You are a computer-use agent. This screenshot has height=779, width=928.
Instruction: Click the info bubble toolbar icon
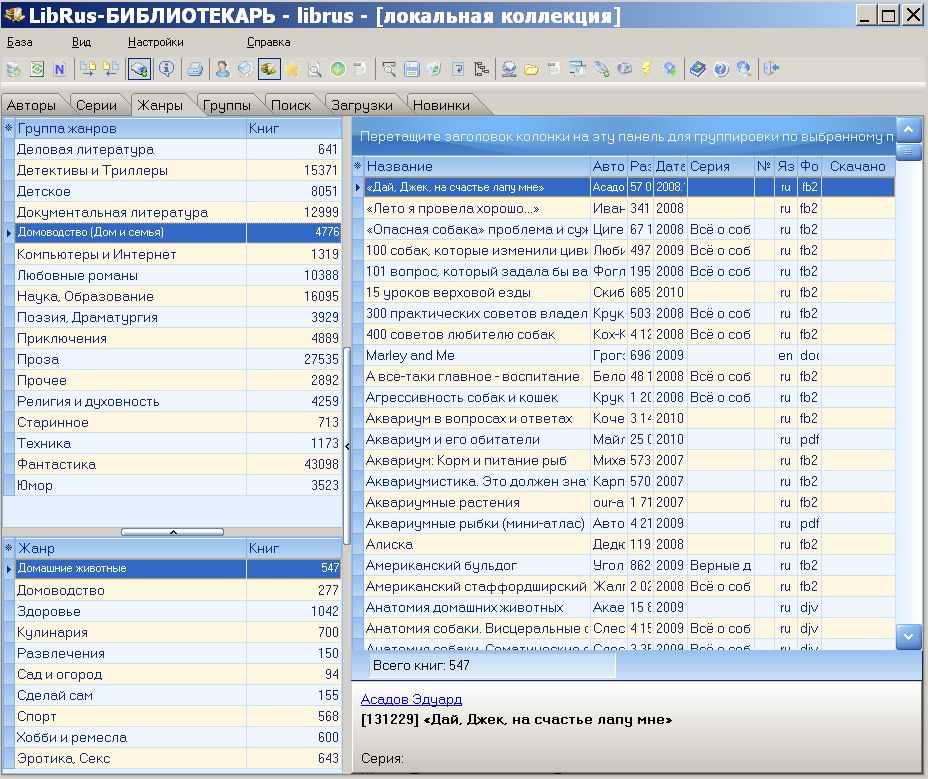pyautogui.click(x=166, y=69)
